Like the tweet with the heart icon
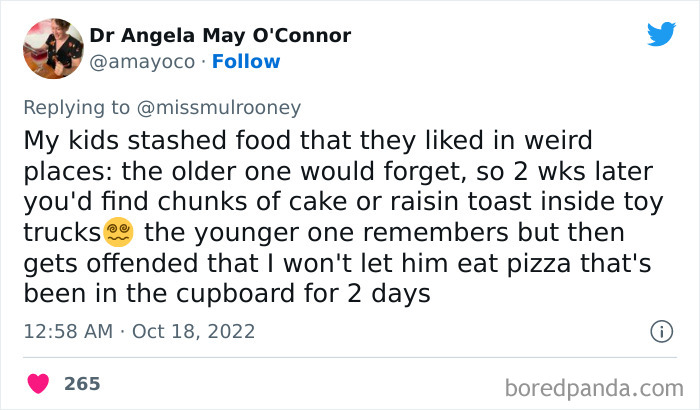Screen dimensions: 700x410 click(x=37, y=384)
